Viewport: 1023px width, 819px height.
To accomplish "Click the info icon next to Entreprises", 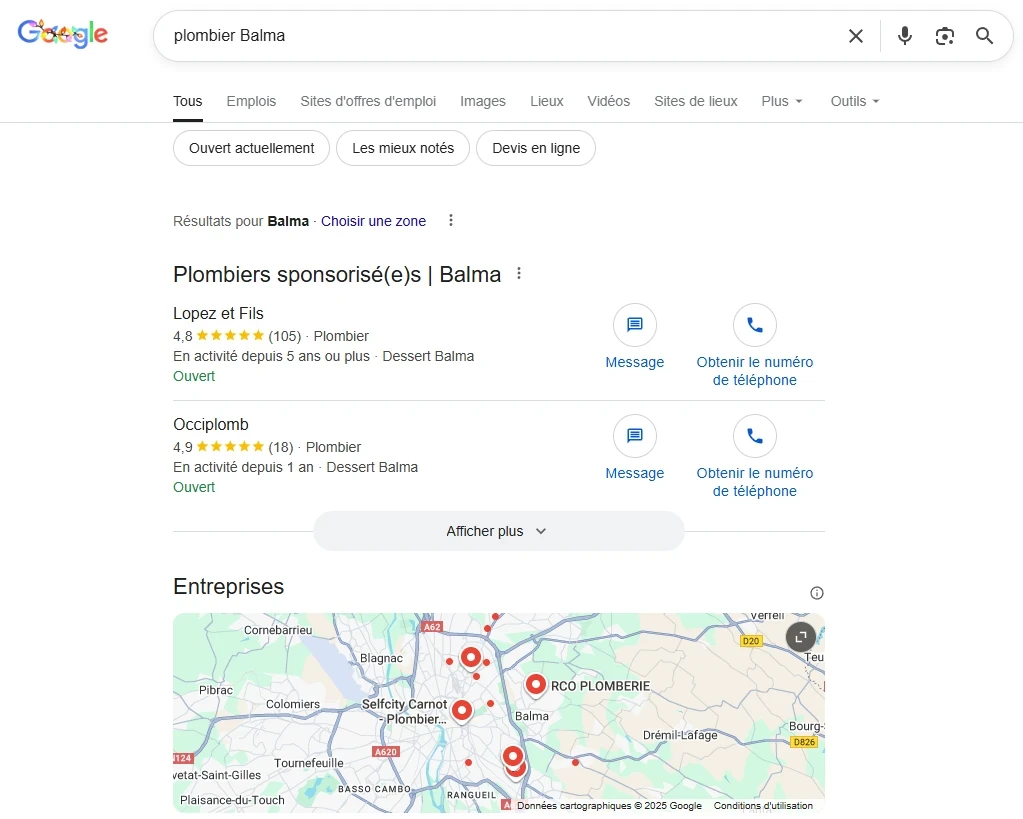I will coord(817,592).
